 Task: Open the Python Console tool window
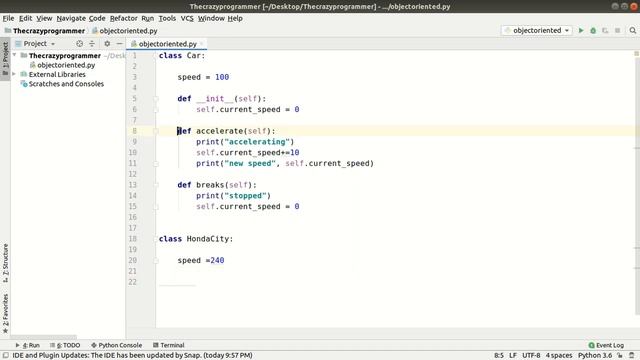[117, 345]
